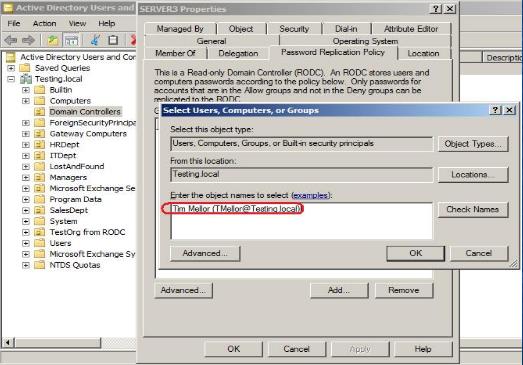This screenshot has height=365, width=523.
Task: Click Advanced in the Select Users dialog
Action: coord(205,253)
